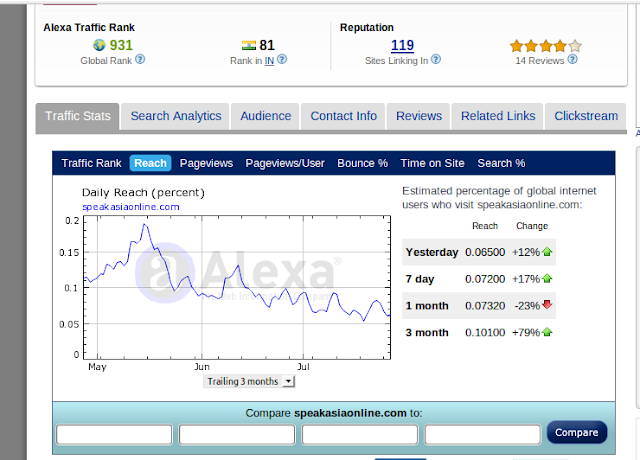Click the India flag icon beside rank 81
Screen dimensions: 640x460
[249, 45]
